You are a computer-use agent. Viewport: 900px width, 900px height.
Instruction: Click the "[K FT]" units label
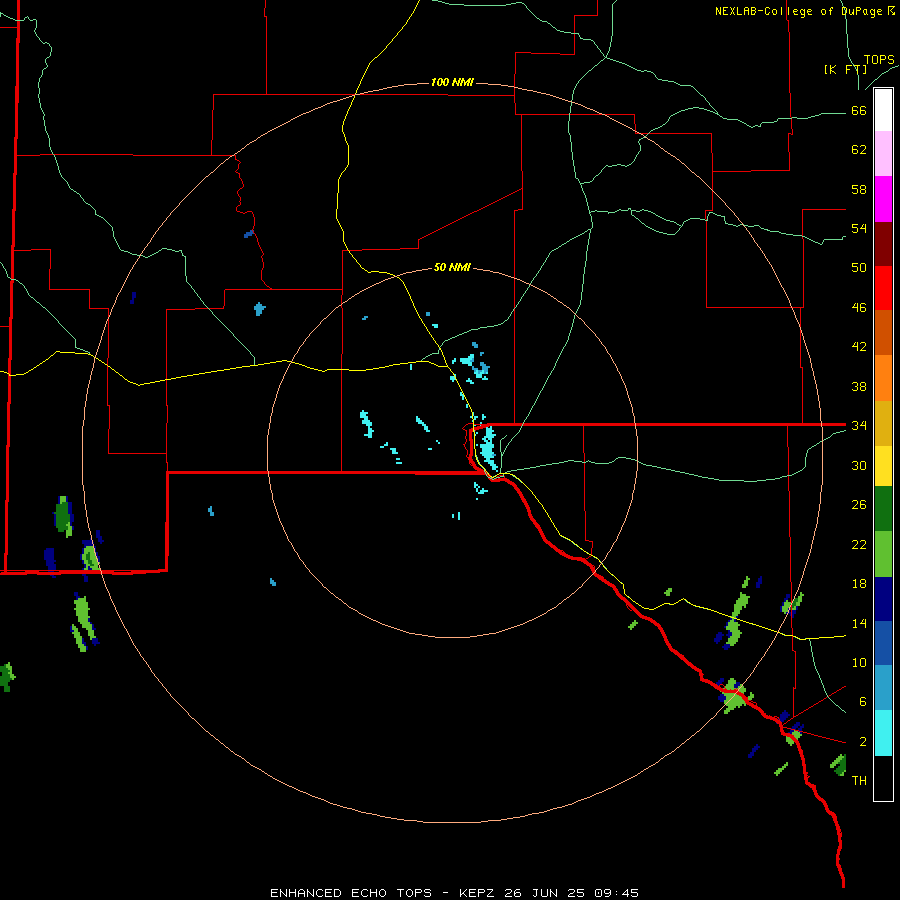[x=845, y=69]
